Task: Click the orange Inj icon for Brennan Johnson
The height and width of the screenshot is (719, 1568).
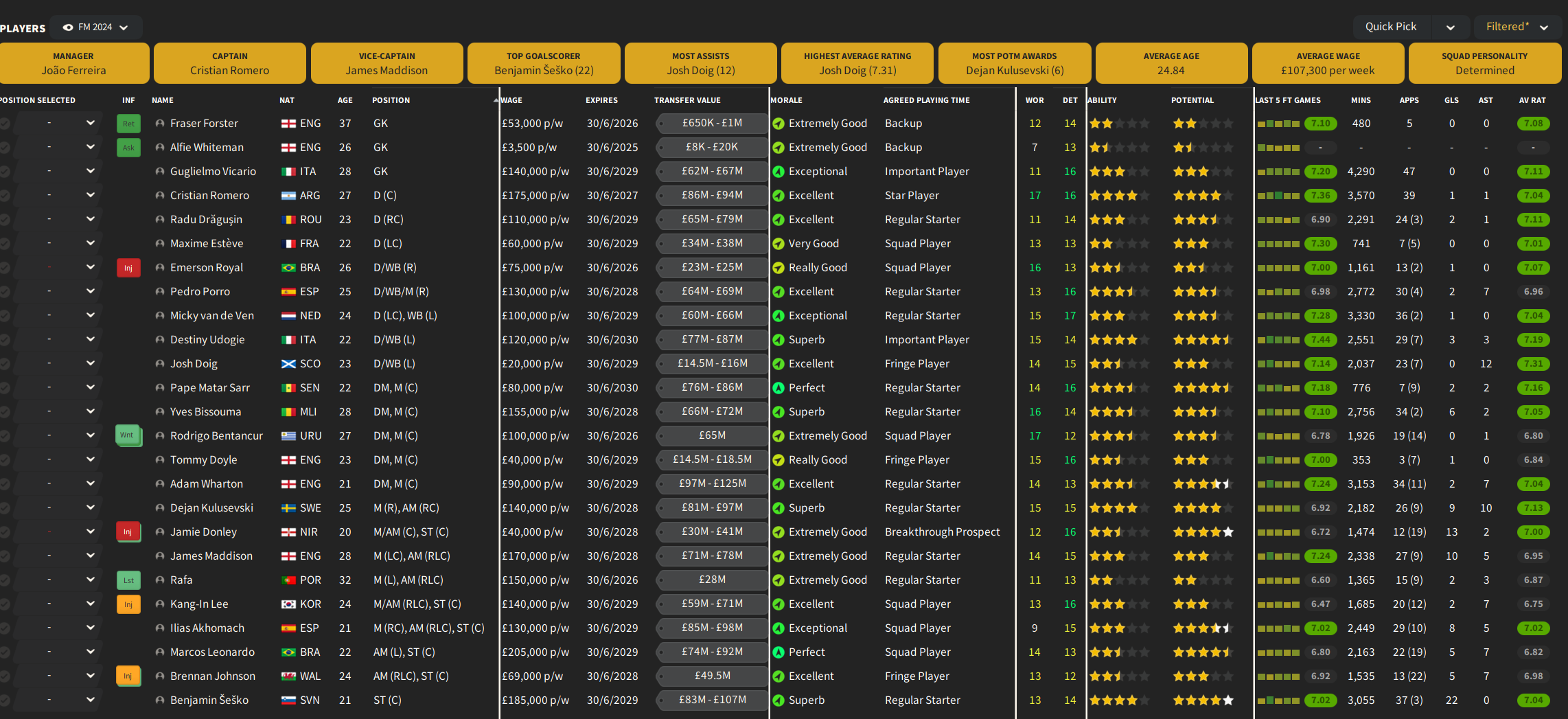Action: pos(128,676)
